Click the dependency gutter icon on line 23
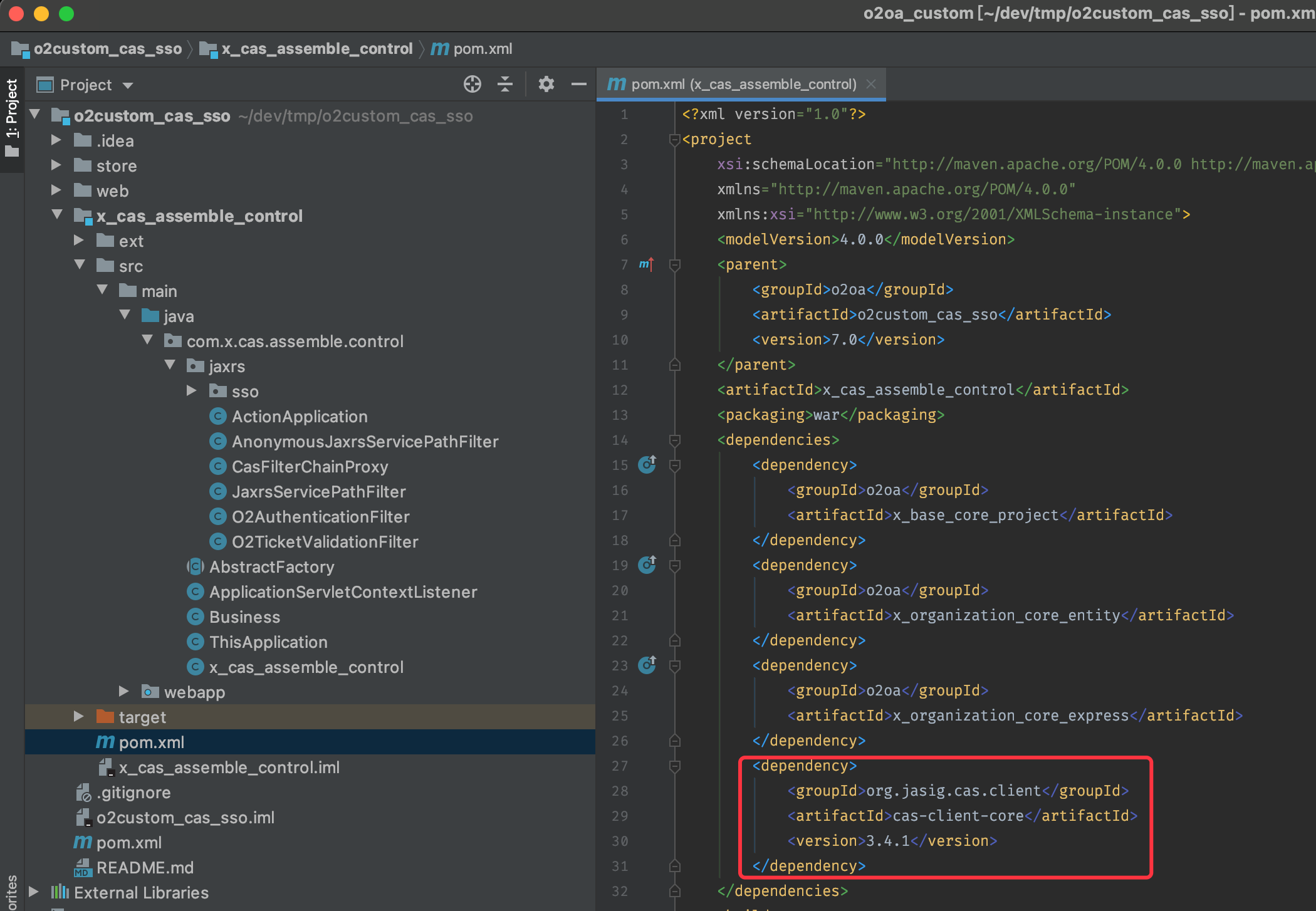Viewport: 1316px width, 911px height. pyautogui.click(x=647, y=665)
